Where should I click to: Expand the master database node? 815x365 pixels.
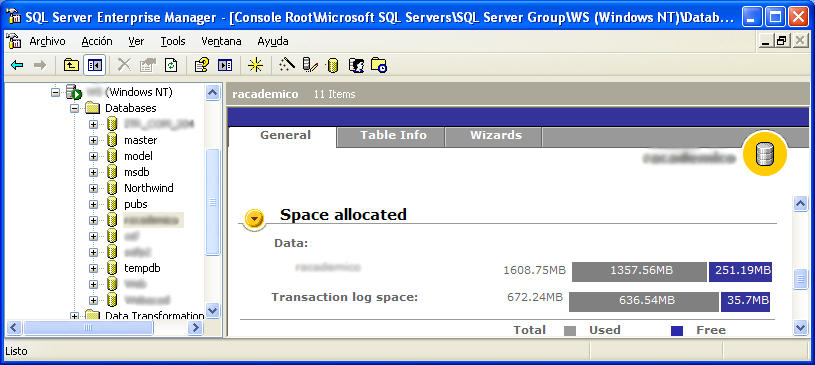93,140
